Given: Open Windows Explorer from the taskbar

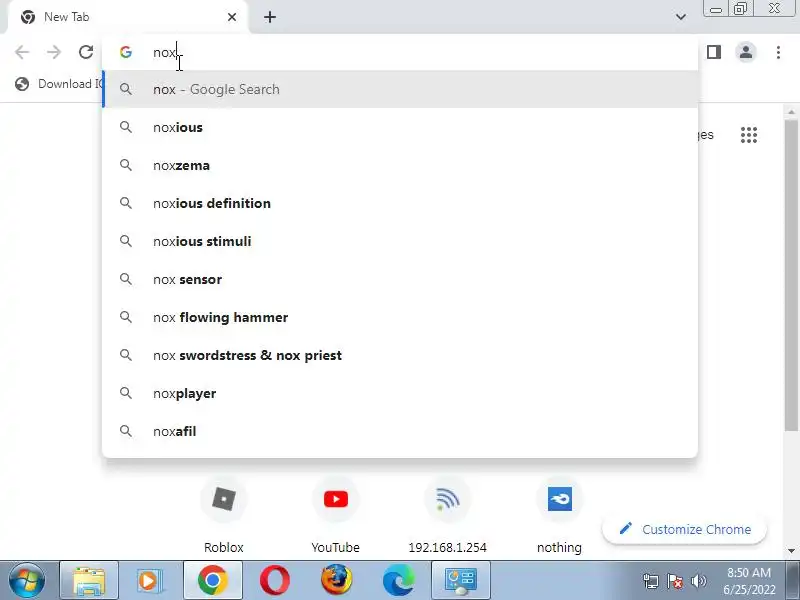Looking at the screenshot, I should (89, 580).
